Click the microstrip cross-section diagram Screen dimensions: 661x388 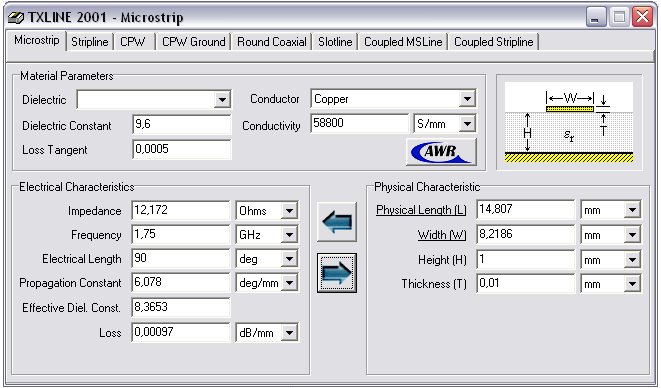569,122
